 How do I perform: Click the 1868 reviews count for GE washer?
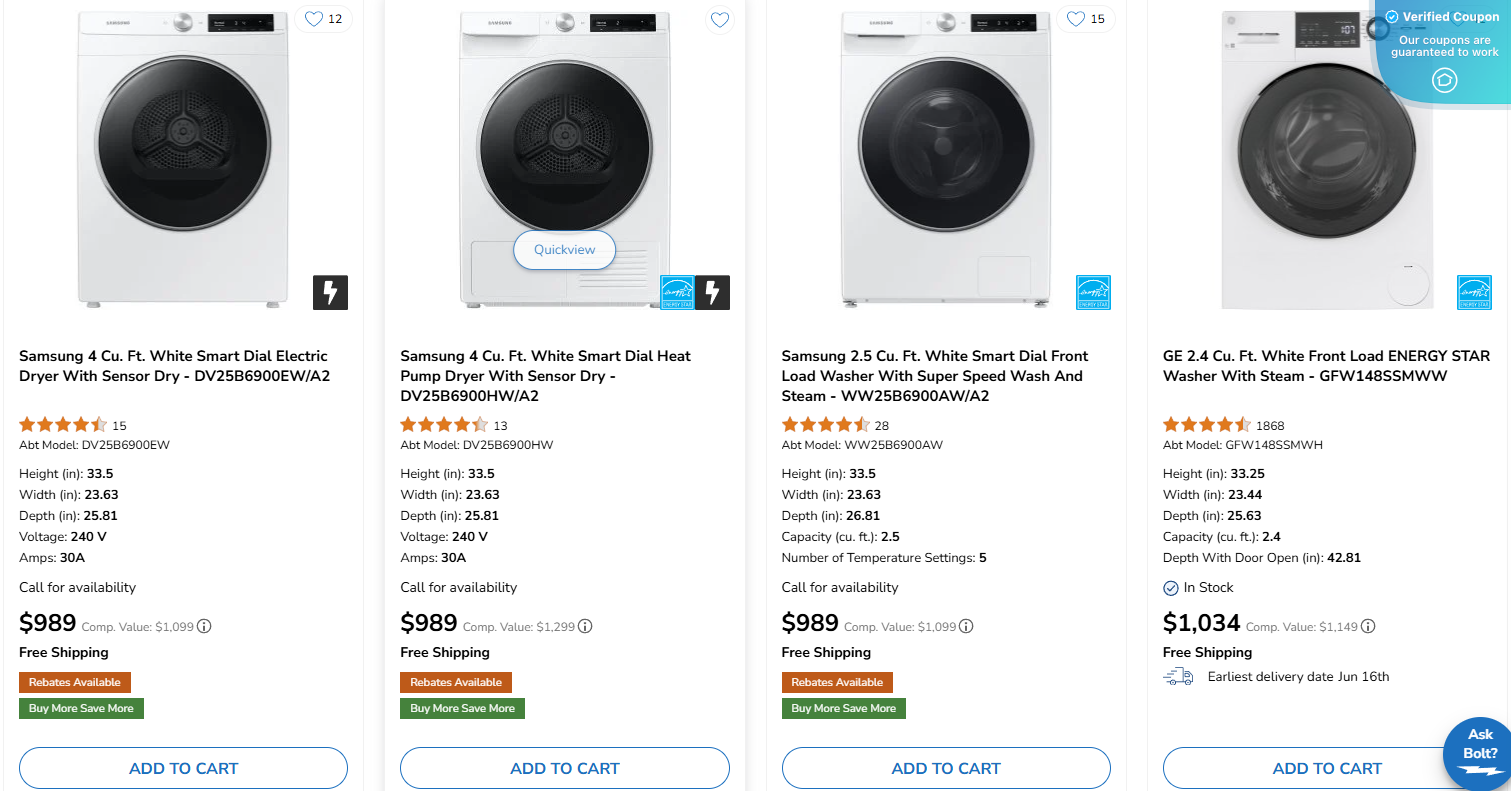pos(1270,425)
